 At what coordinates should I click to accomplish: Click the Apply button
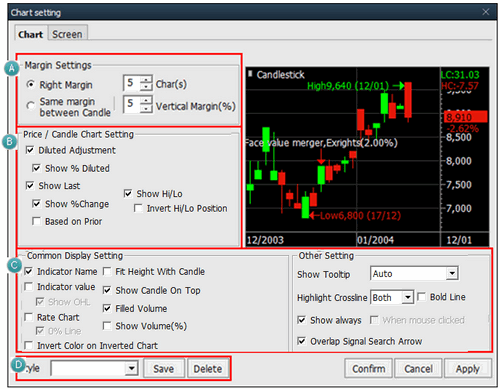point(468,369)
